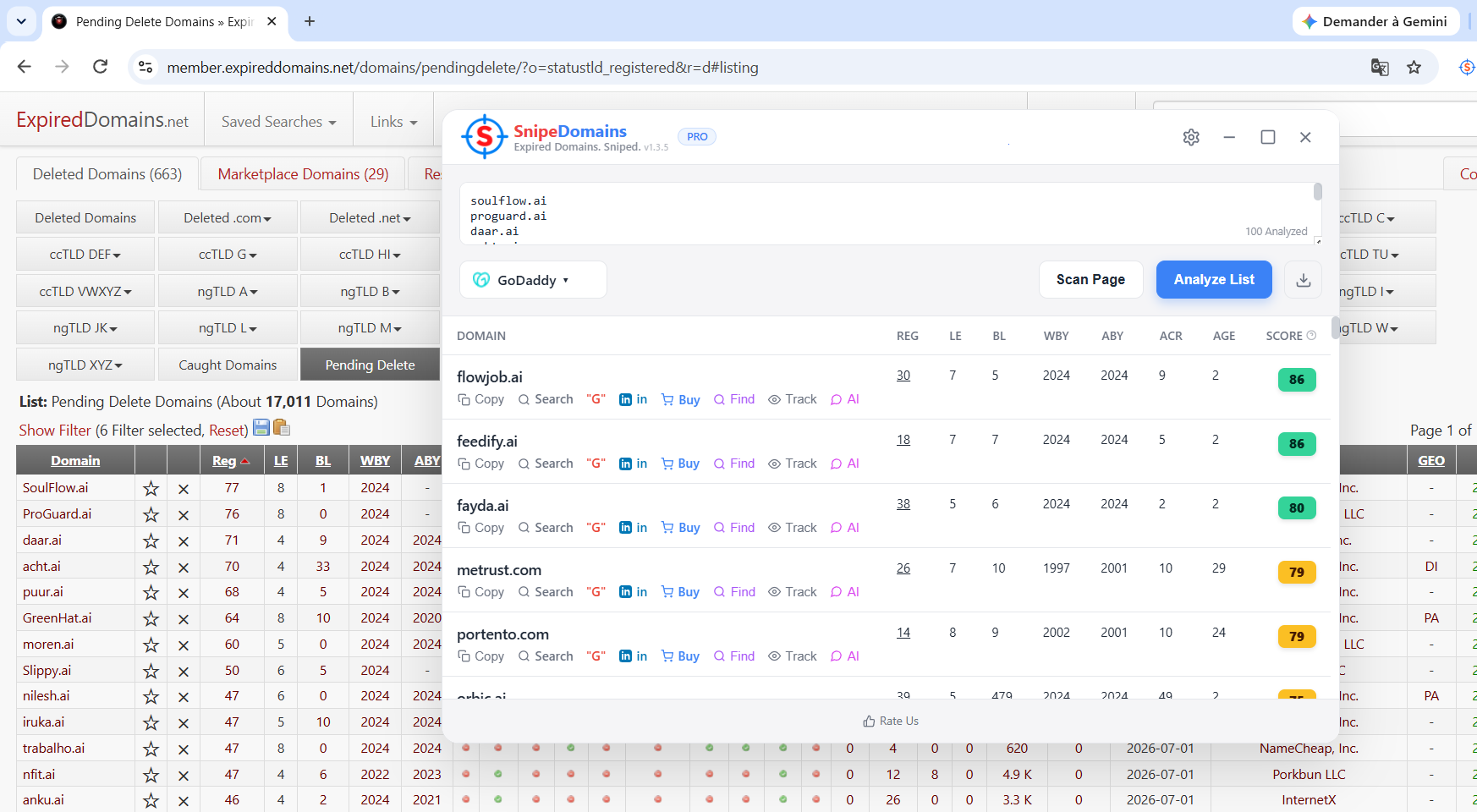
Task: Open a new browser tab
Action: 310,21
